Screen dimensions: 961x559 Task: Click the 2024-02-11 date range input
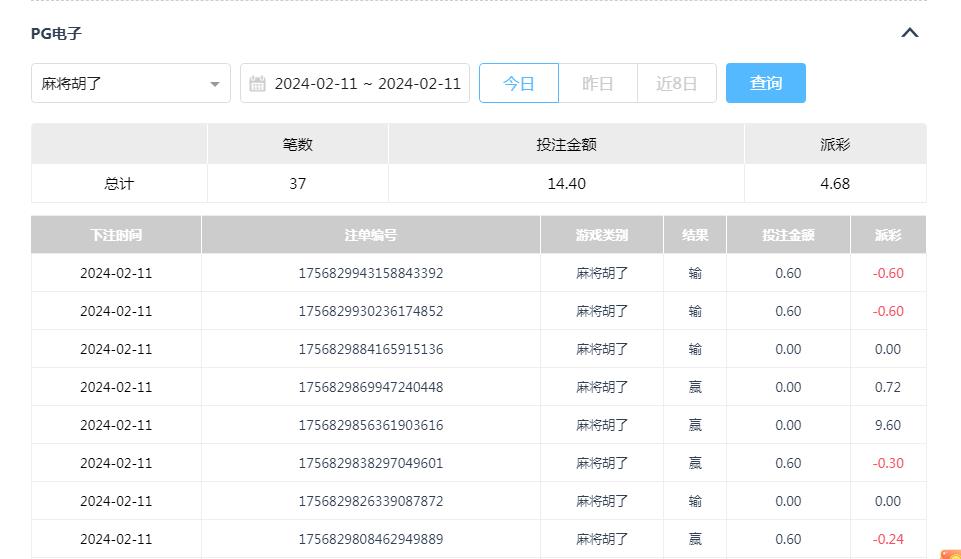[x=367, y=84]
